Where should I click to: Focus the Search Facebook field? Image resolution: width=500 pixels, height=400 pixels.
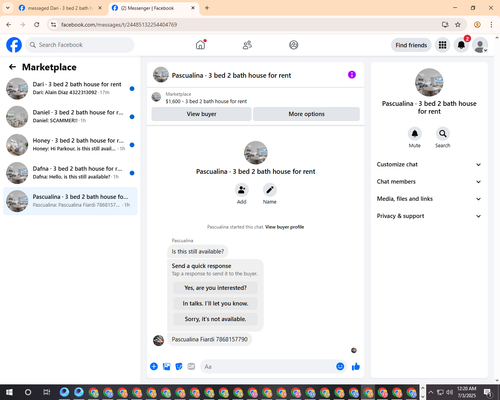[x=80, y=45]
